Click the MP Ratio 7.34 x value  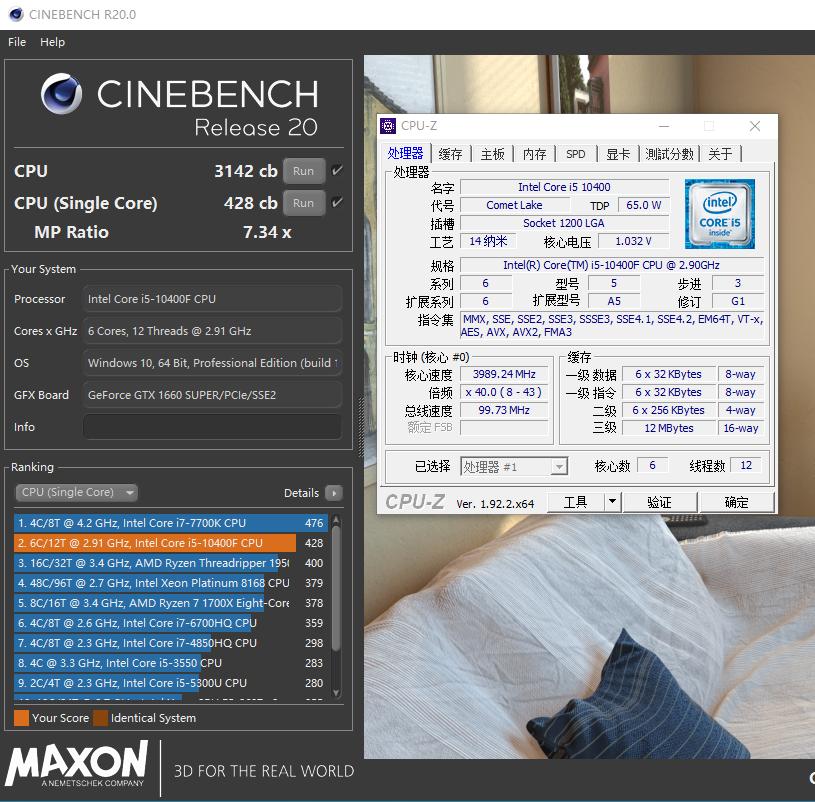pyautogui.click(x=267, y=232)
